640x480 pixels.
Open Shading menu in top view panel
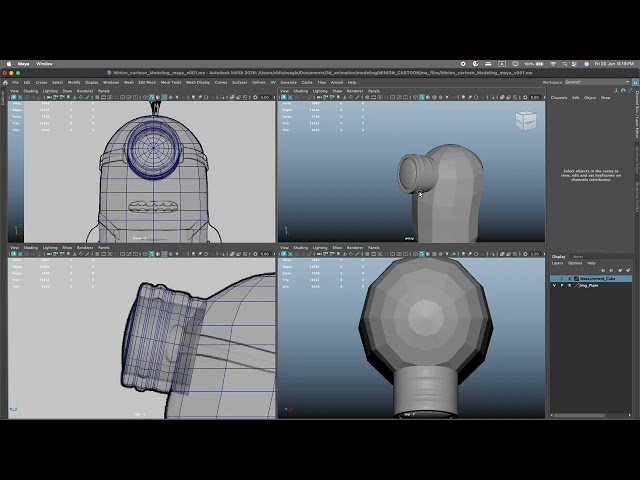(x=301, y=248)
